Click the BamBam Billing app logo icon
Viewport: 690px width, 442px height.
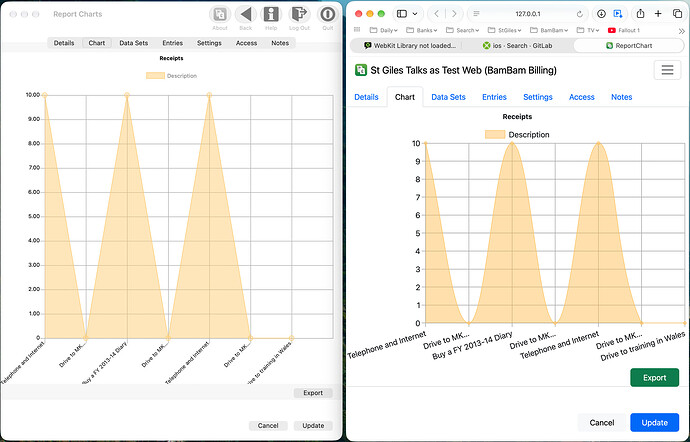(361, 70)
